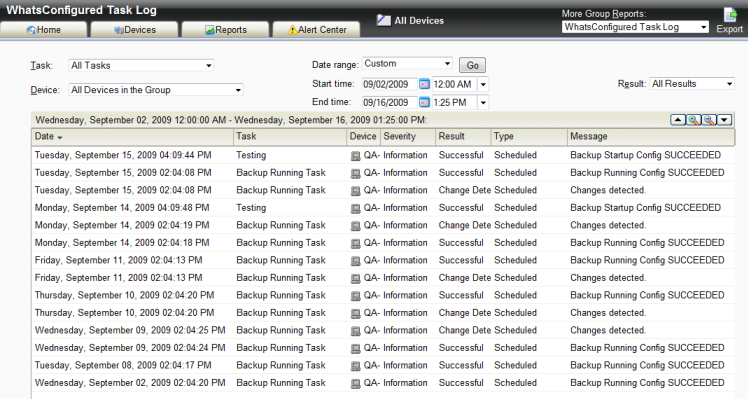Click 'Information' severity in Sept 02 row
The height and width of the screenshot is (399, 748).
coord(405,383)
